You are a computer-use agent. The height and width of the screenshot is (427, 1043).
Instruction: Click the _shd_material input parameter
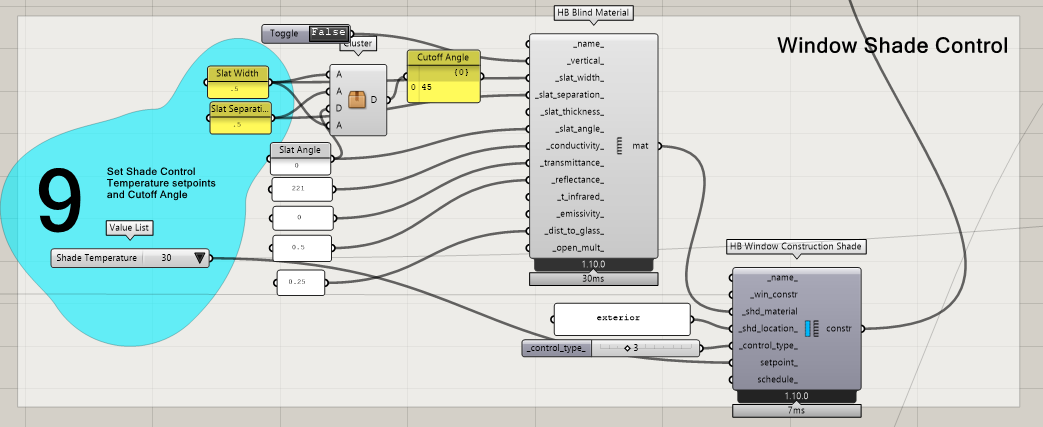coord(770,311)
